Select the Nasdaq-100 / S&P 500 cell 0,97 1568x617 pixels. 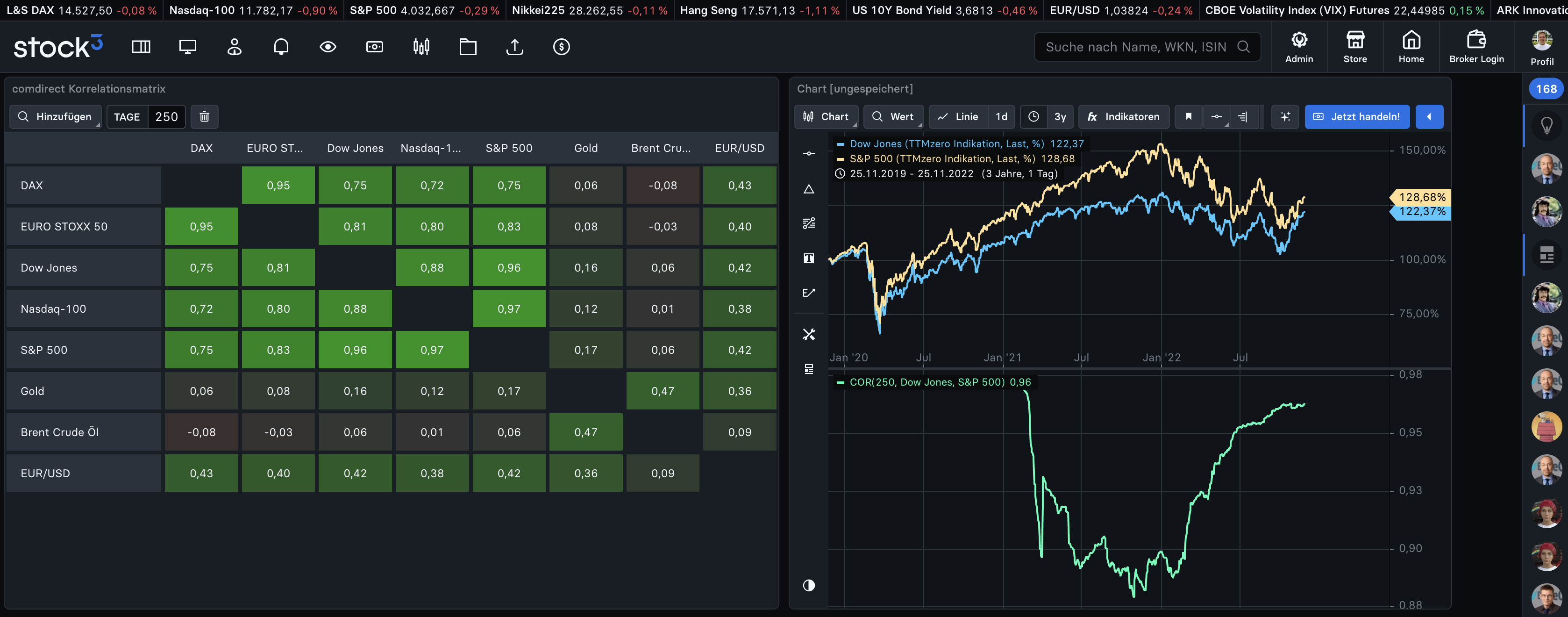(509, 309)
